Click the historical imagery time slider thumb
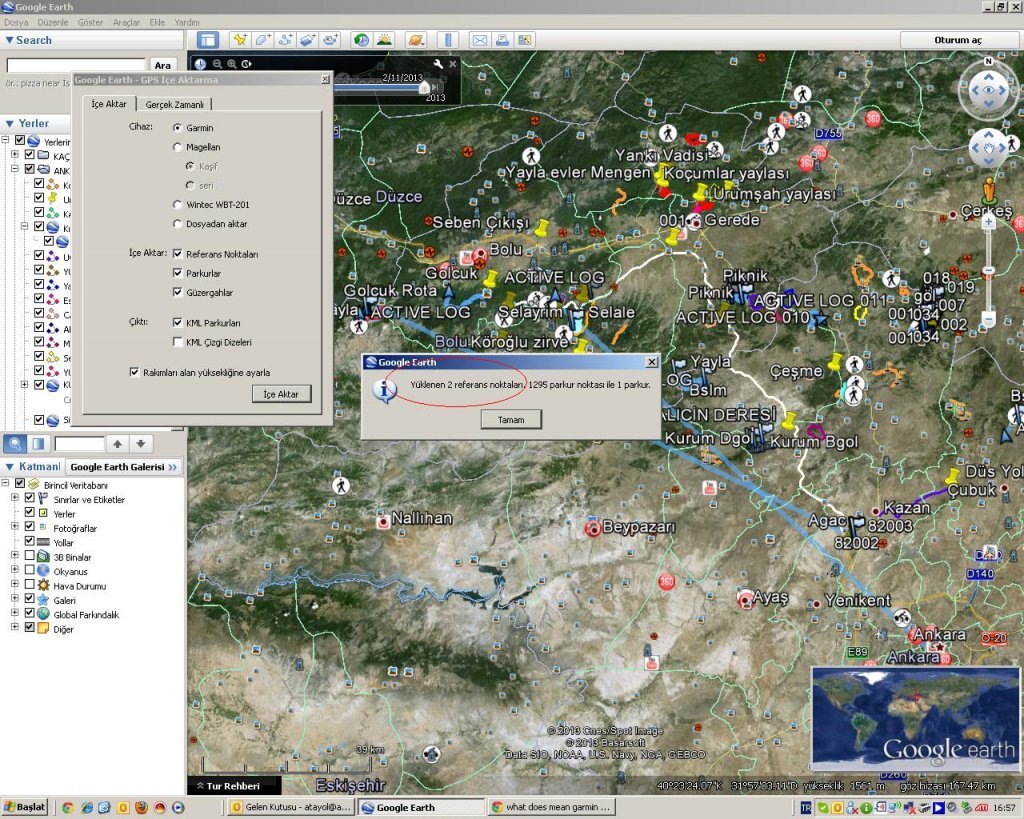Viewport: 1024px width, 819px height. click(x=424, y=87)
